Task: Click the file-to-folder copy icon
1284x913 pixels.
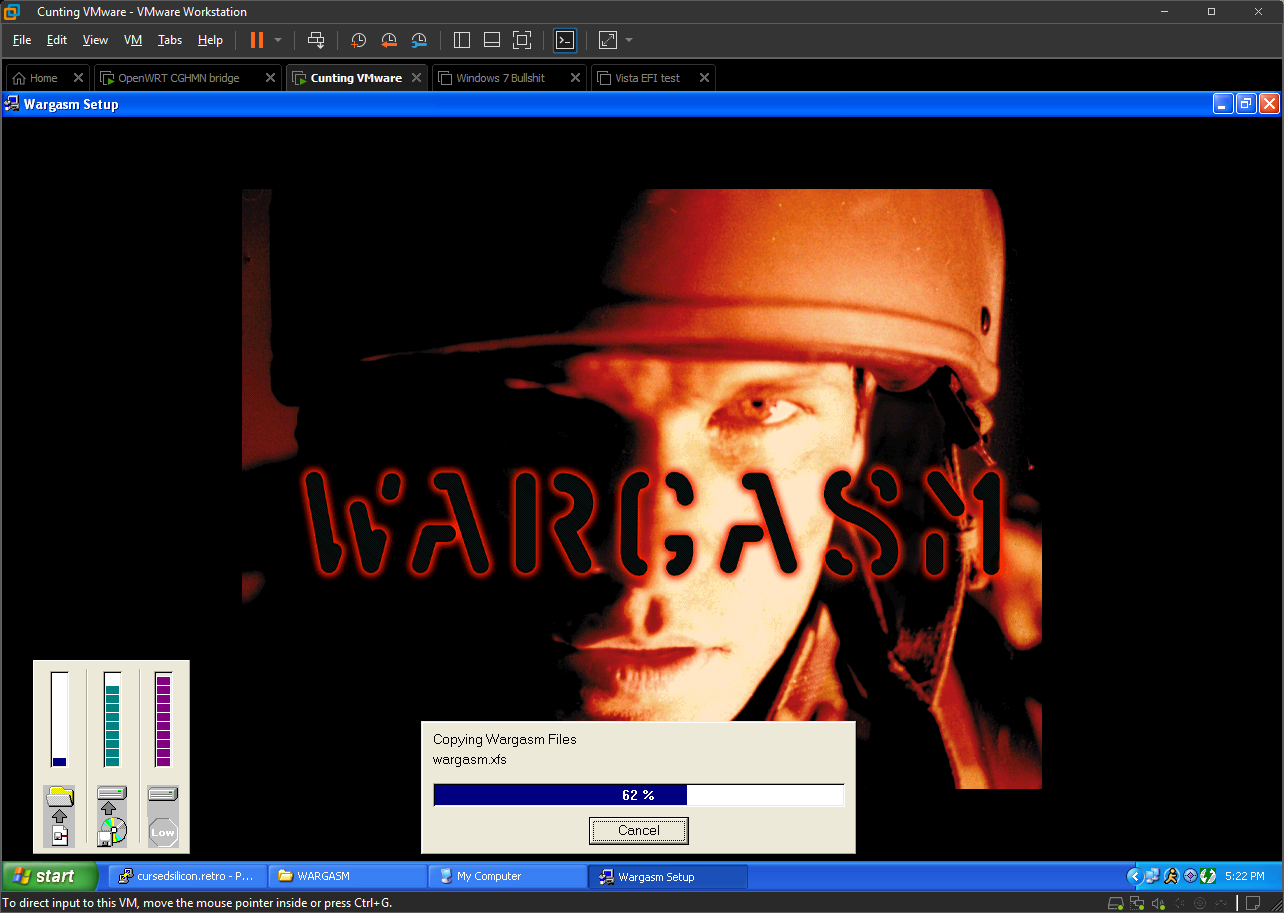Action: 60,816
